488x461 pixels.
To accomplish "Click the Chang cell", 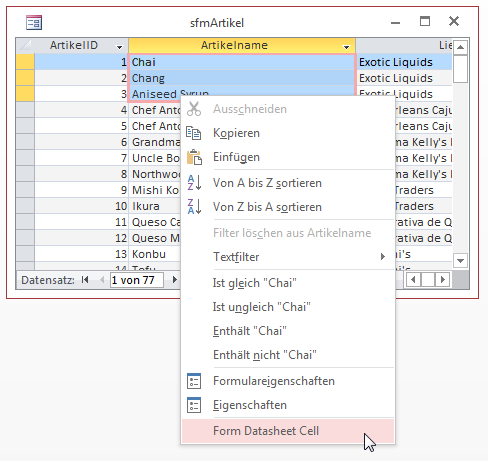I will pos(242,78).
